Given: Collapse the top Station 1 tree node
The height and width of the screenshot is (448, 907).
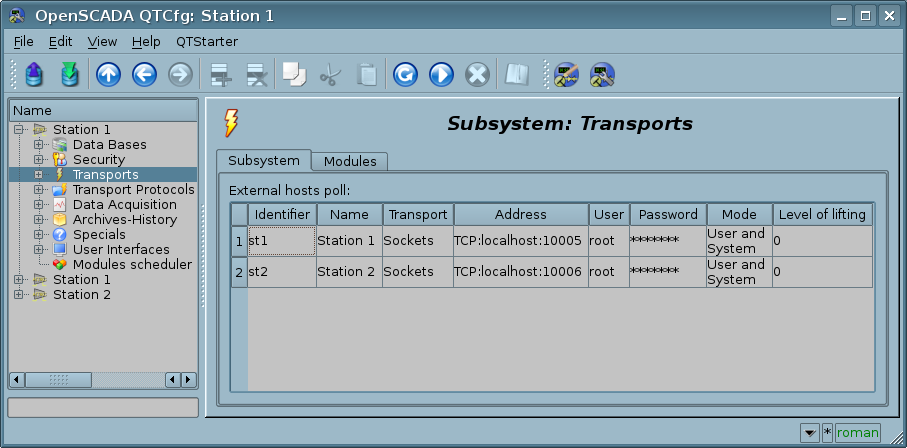Looking at the screenshot, I should (x=19, y=130).
